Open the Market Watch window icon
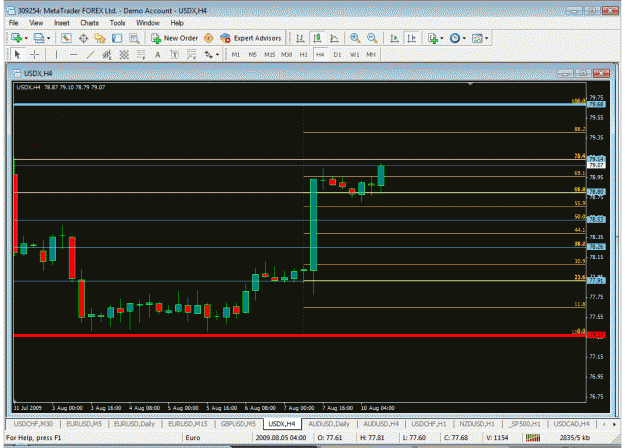625x448 pixels. coord(66,38)
